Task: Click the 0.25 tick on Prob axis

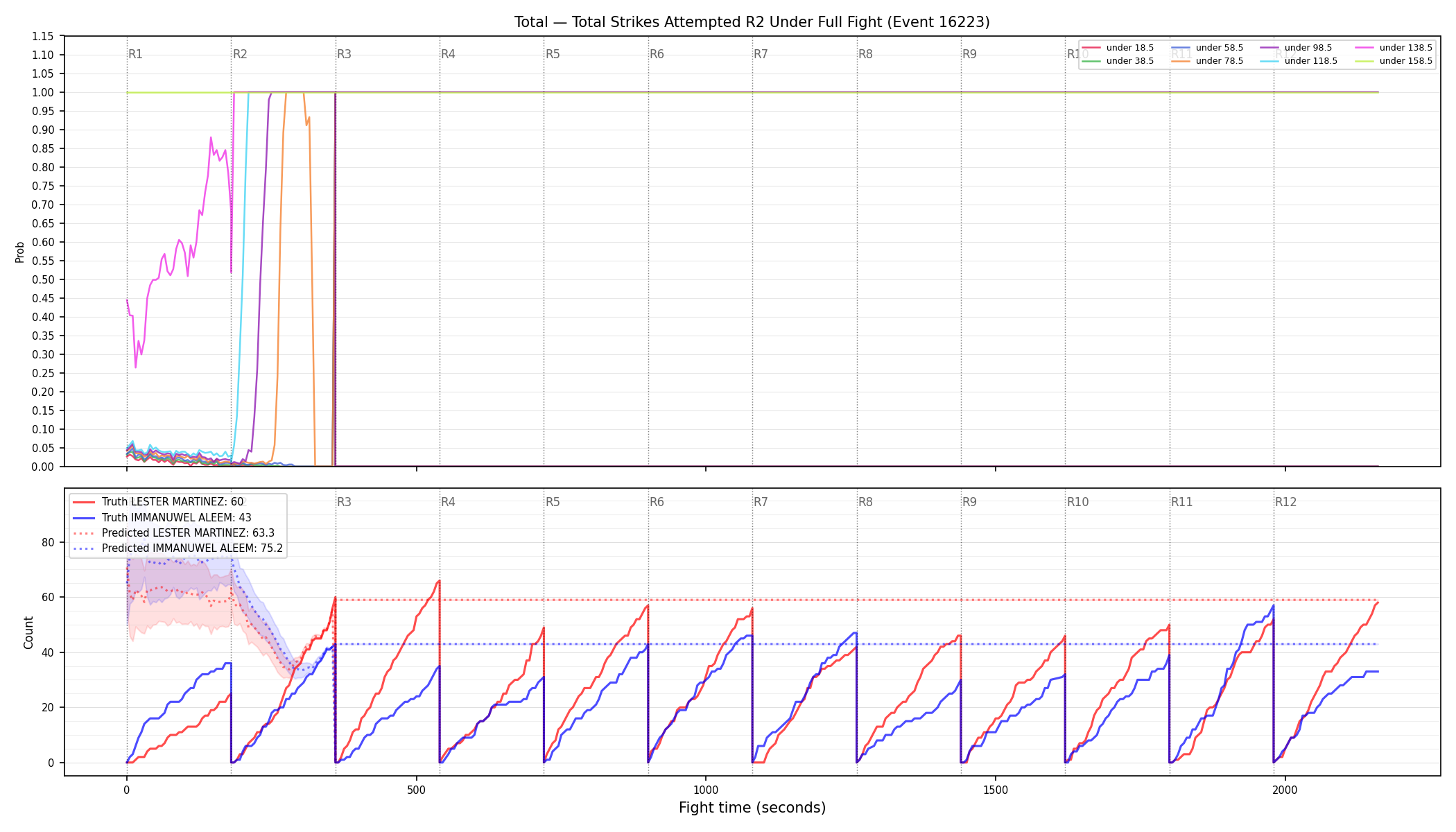Action: 43,373
